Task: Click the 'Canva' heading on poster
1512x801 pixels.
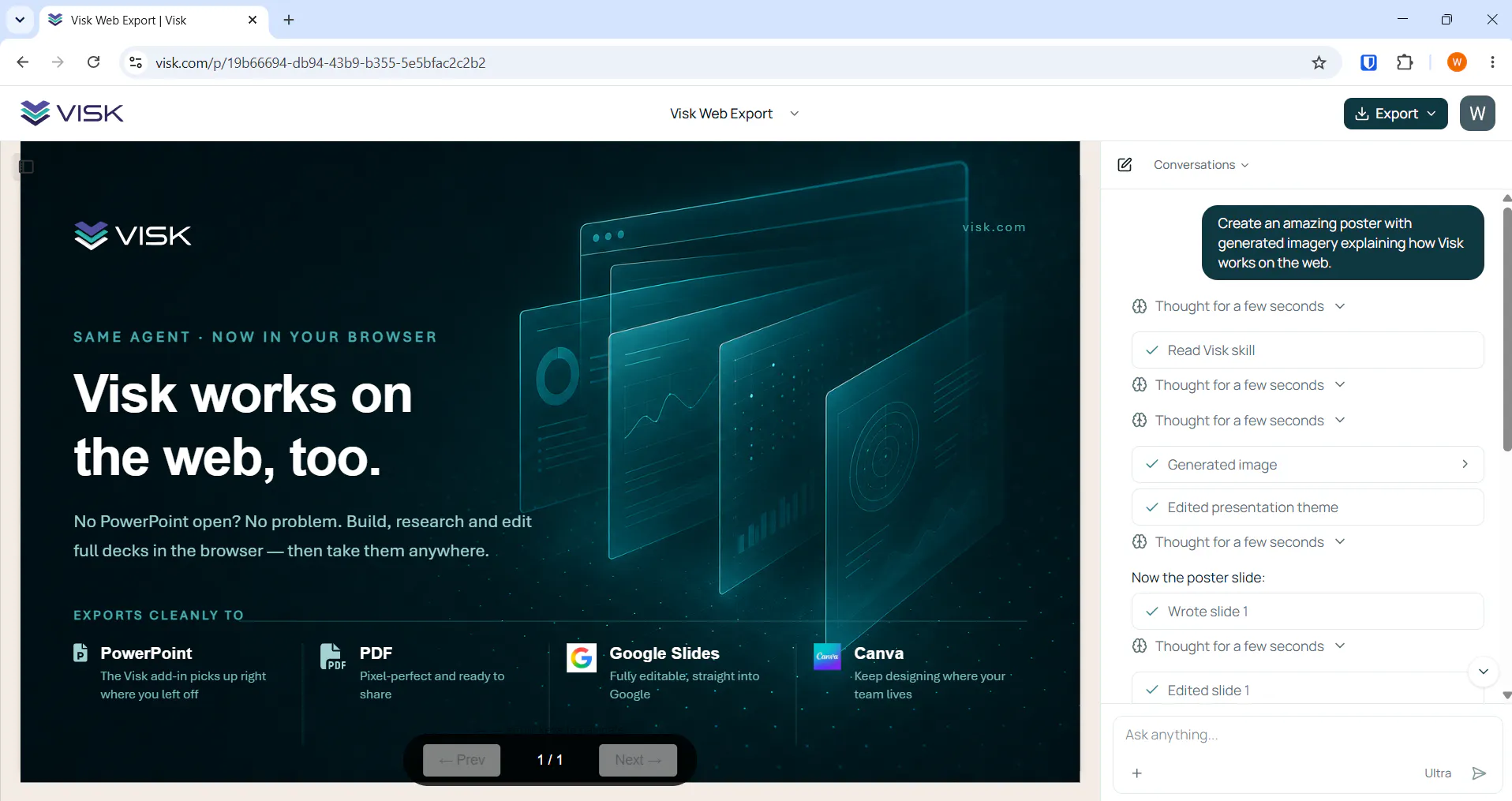Action: (878, 653)
